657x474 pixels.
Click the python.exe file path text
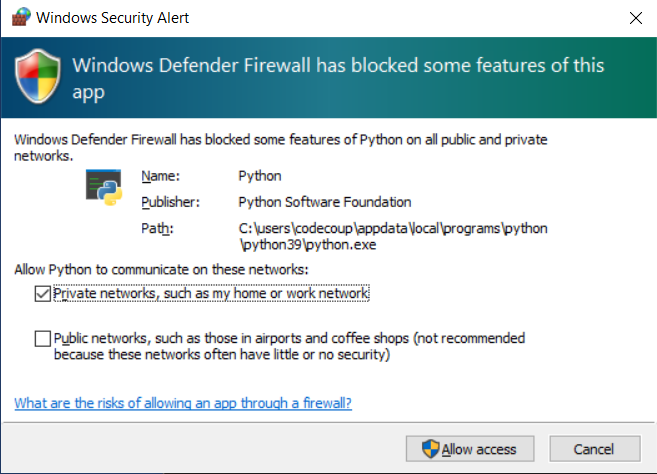pos(392,236)
